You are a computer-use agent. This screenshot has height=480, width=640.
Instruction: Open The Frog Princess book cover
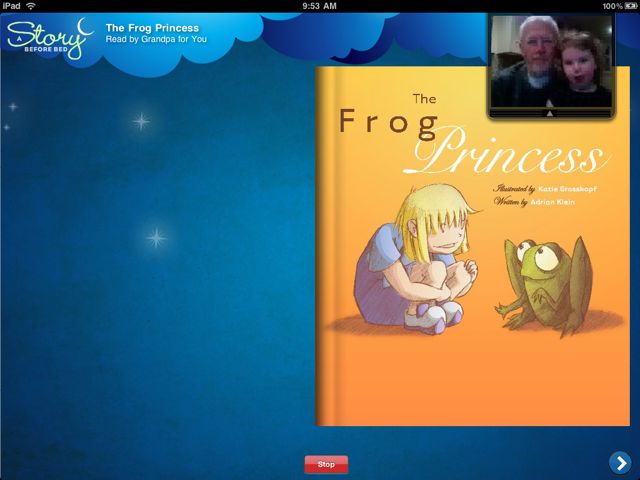pos(473,246)
